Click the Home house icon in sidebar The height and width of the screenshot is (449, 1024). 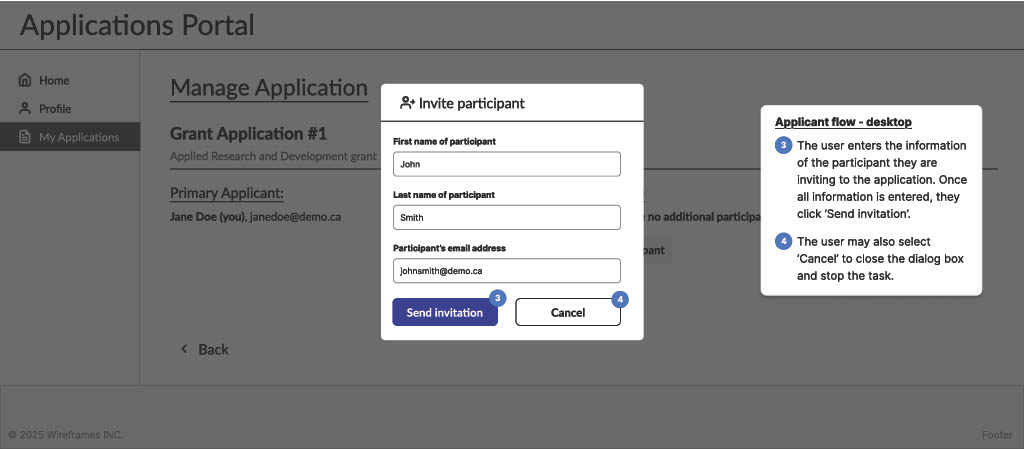point(26,80)
